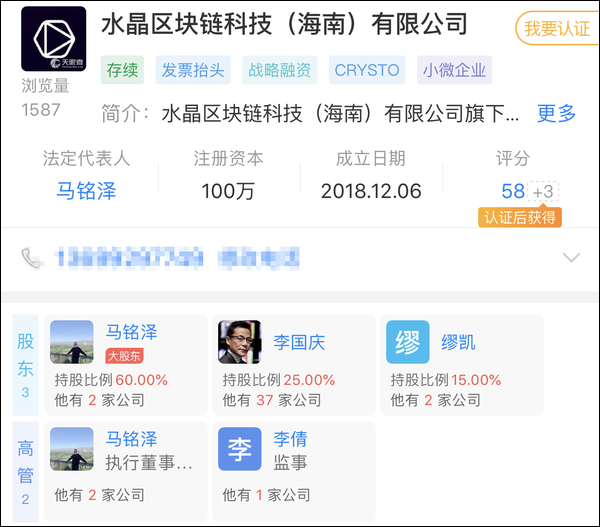Select the 小微企业 tag
Screen dimensions: 600x527
coord(454,70)
